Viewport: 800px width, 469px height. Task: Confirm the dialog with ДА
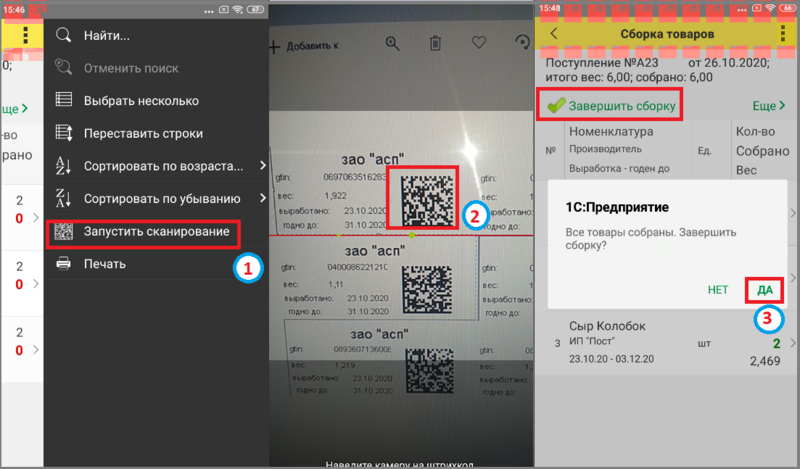[764, 290]
